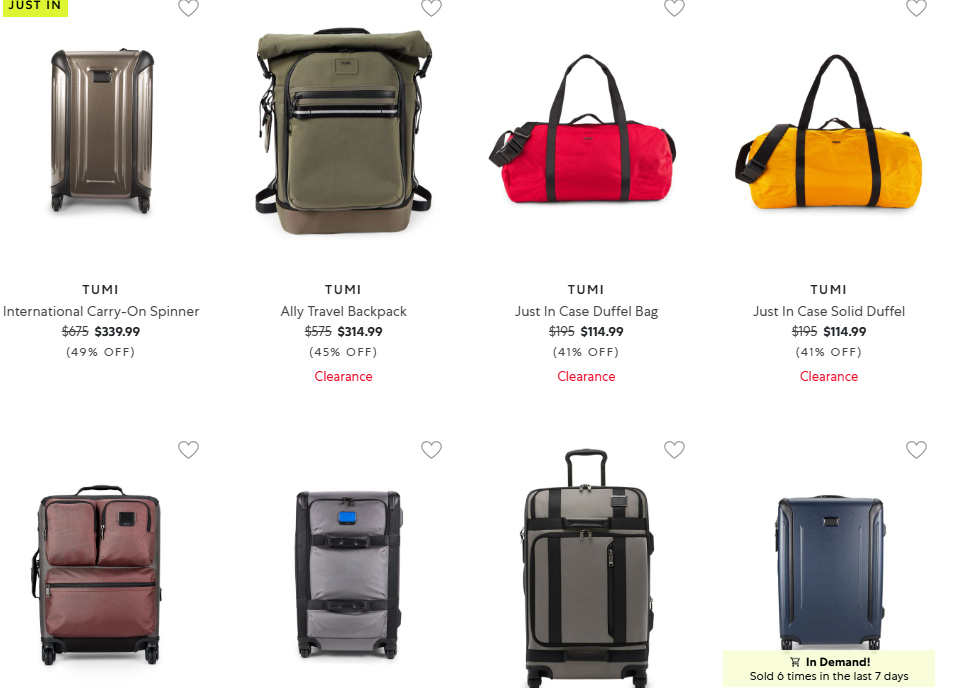Click the navy blue hard-shell suitcase image
This screenshot has height=688, width=957.
[x=830, y=574]
